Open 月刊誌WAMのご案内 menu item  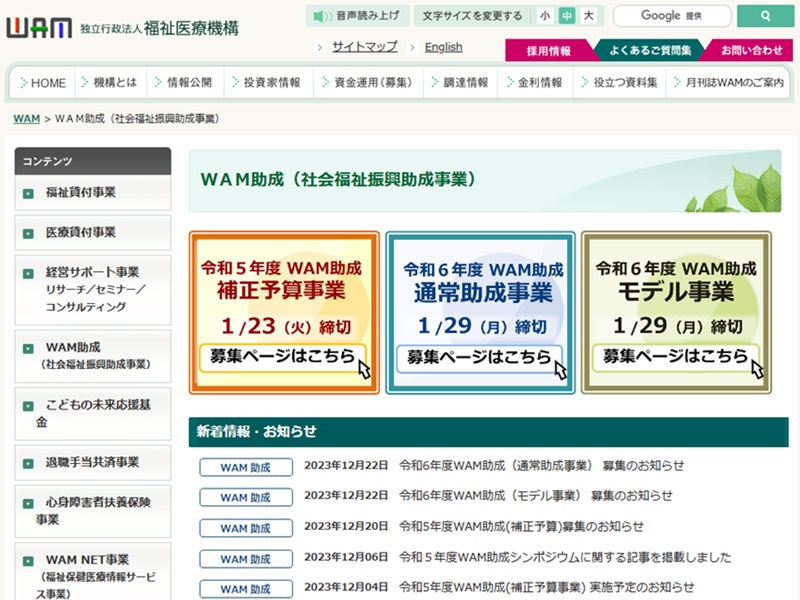(x=729, y=83)
